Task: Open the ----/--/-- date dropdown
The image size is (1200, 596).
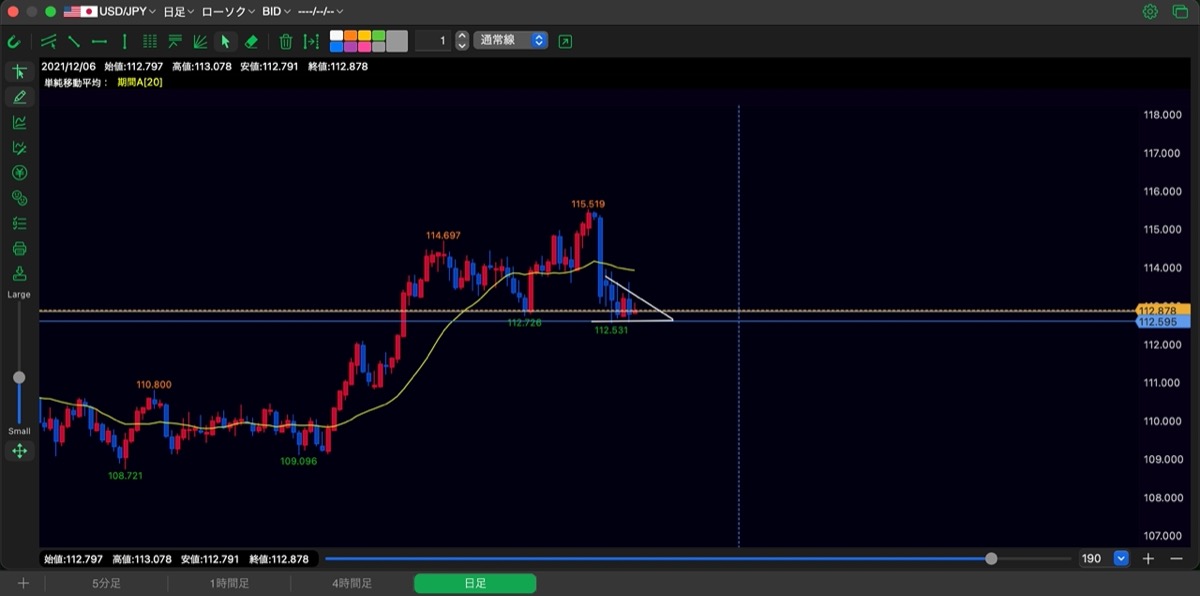Action: [x=320, y=12]
